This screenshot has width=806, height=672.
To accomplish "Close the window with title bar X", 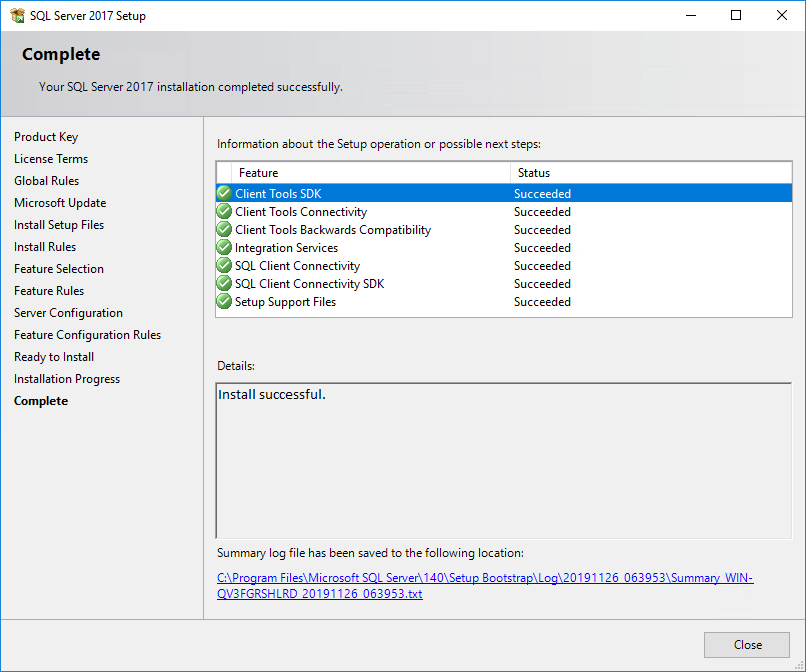I will (x=782, y=15).
